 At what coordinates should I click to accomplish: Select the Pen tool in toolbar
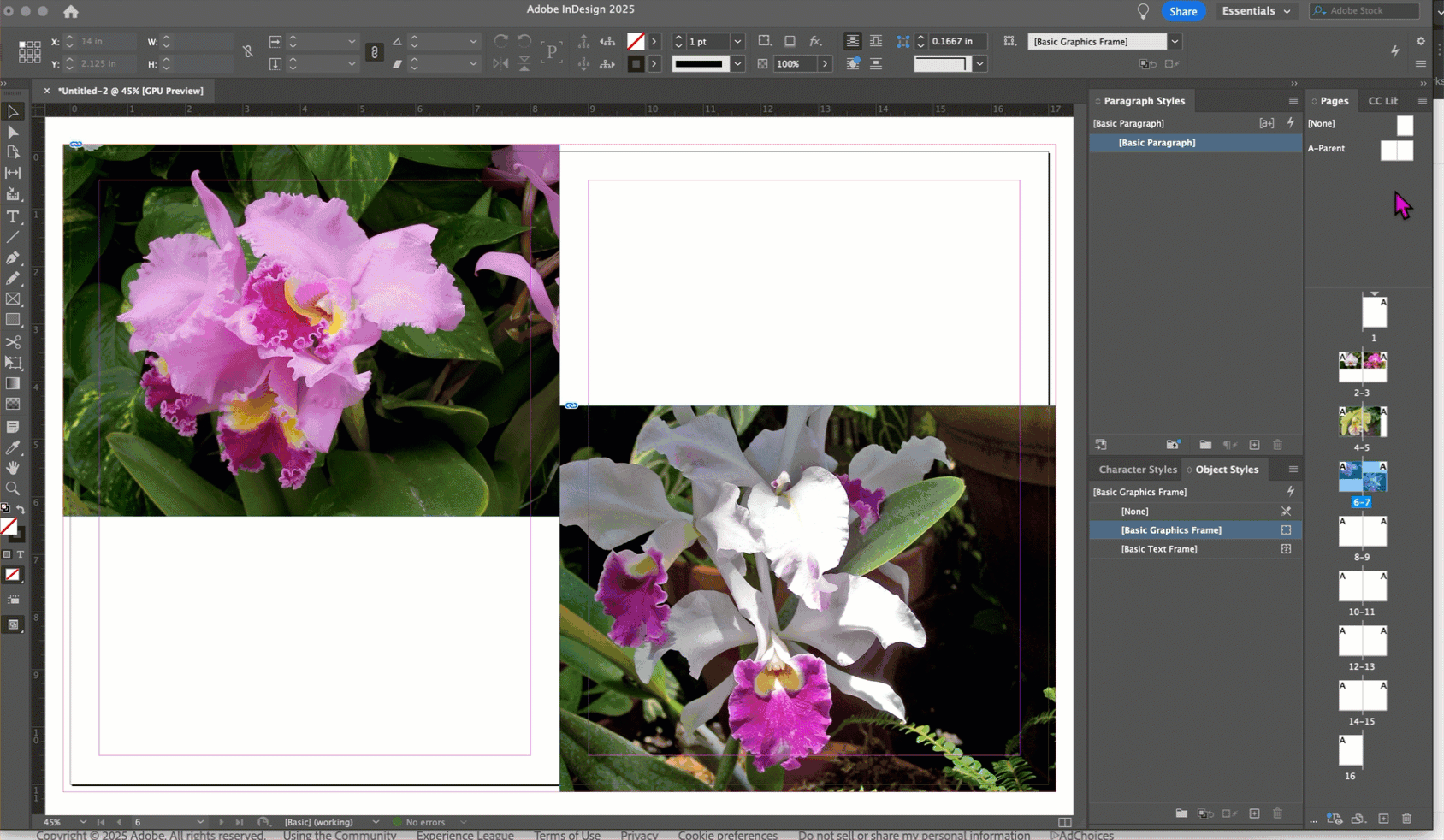click(13, 257)
